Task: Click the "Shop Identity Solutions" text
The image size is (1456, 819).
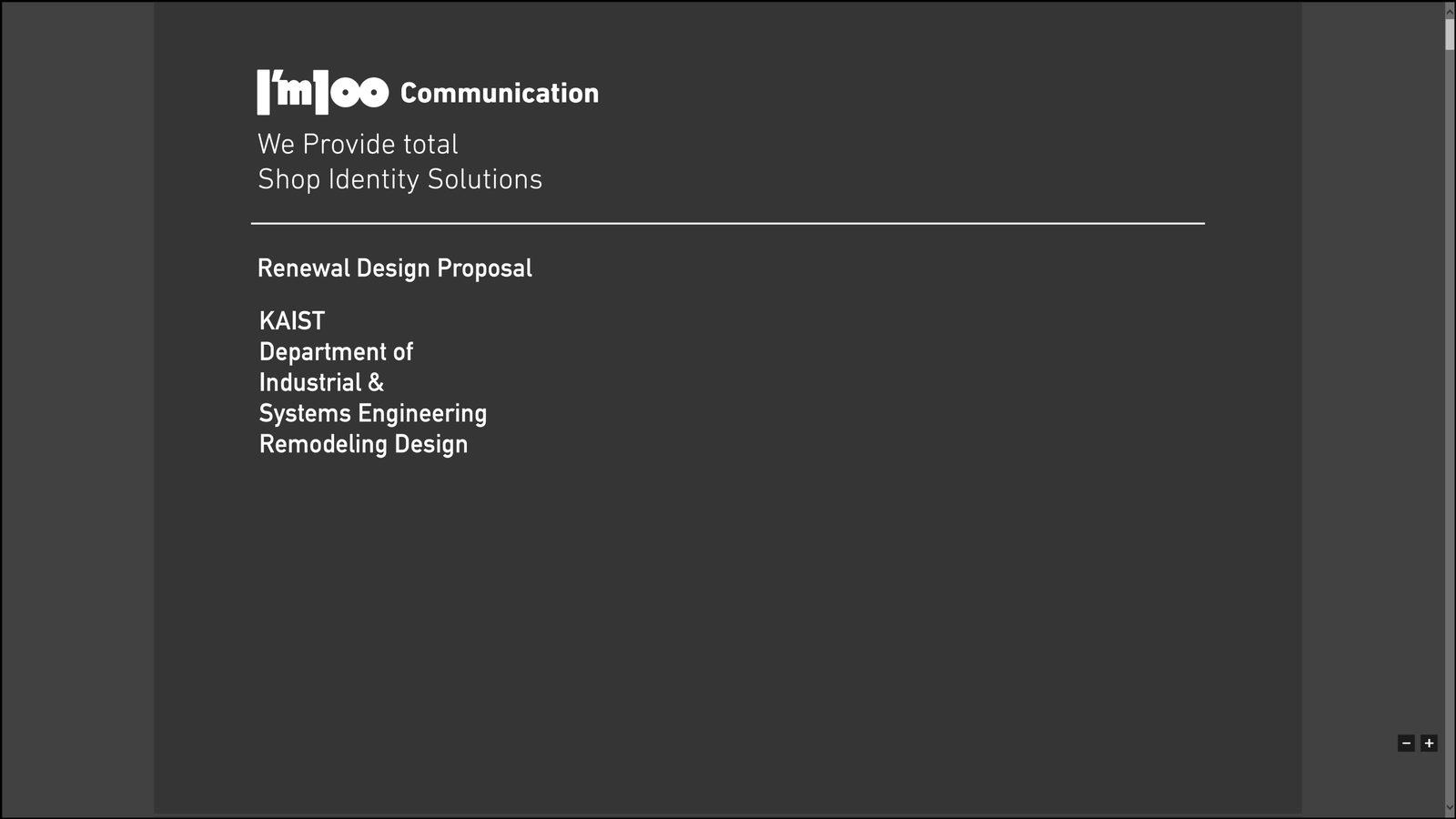Action: tap(399, 179)
